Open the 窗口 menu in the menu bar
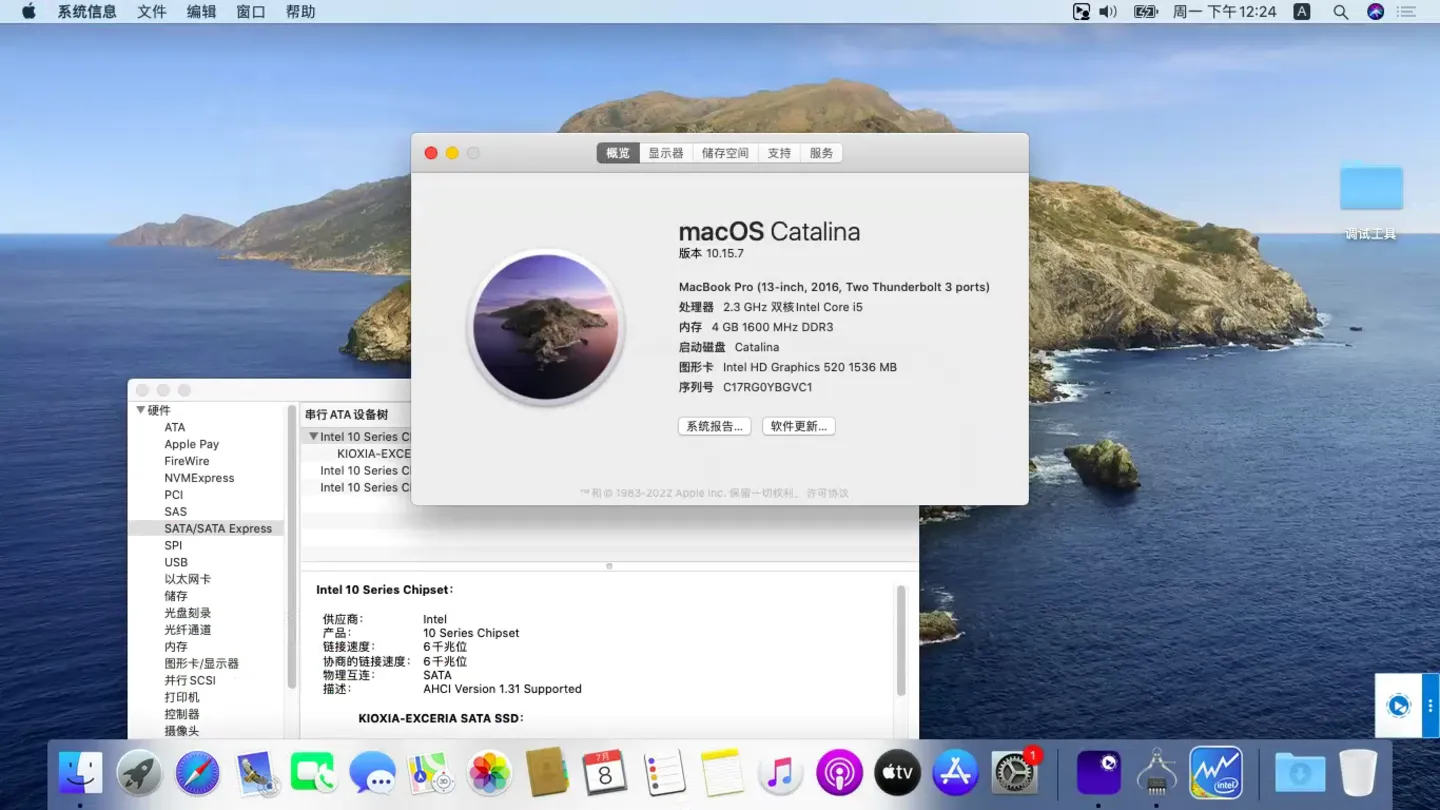The height and width of the screenshot is (810, 1440). [x=250, y=11]
